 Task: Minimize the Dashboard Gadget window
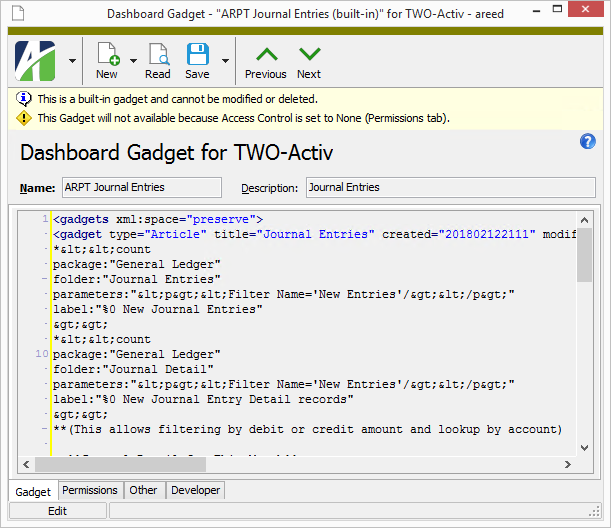[x=537, y=10]
